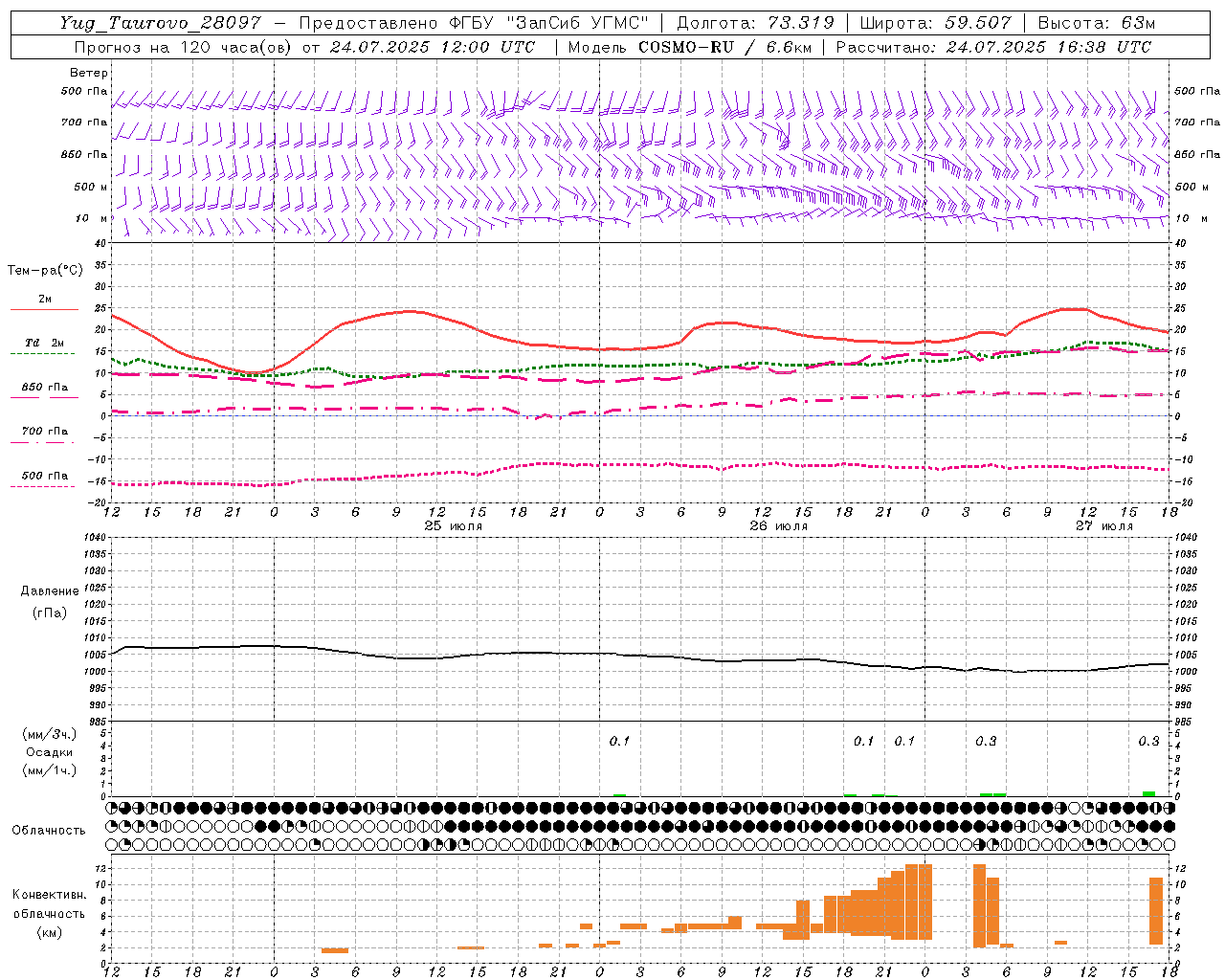The image size is (1225, 980).
Task: Click the 500 м wind level label on left
Action: click(x=91, y=187)
